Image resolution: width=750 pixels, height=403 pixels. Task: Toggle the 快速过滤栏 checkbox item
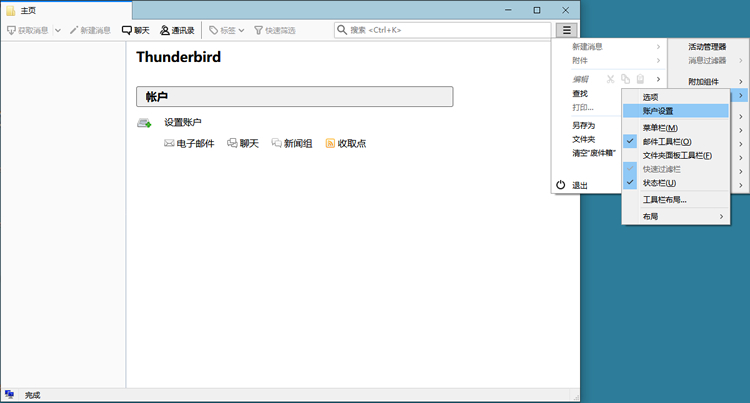click(x=676, y=169)
